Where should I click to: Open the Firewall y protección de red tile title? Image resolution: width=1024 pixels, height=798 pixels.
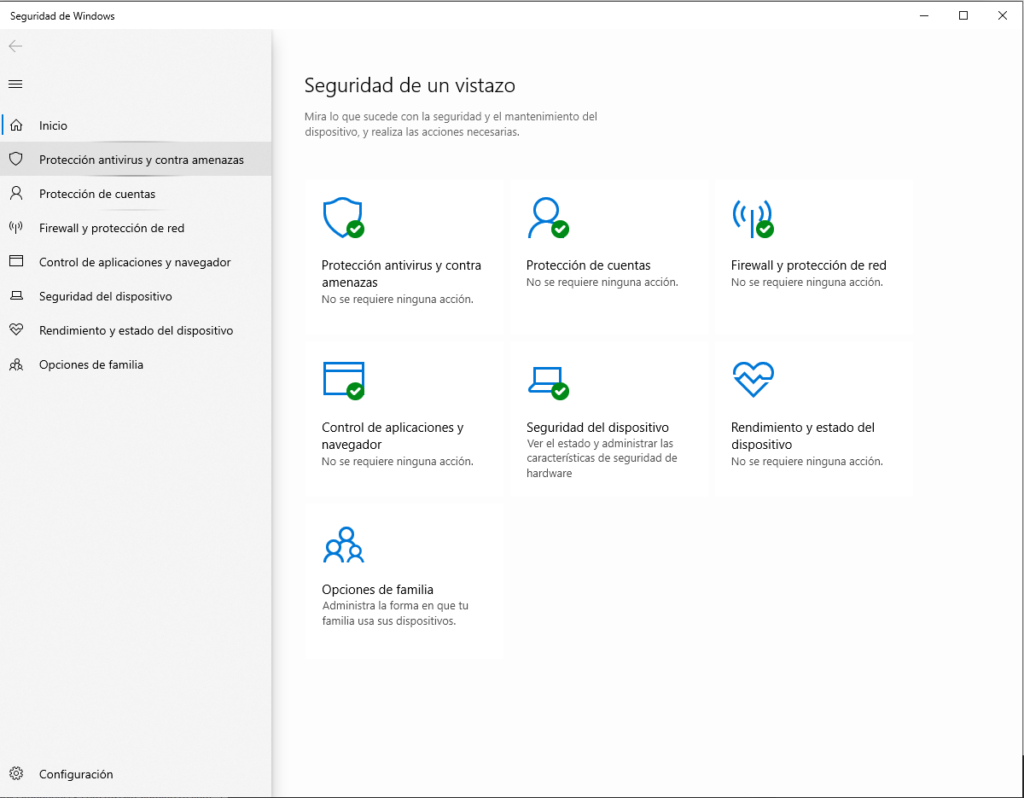click(x=808, y=265)
